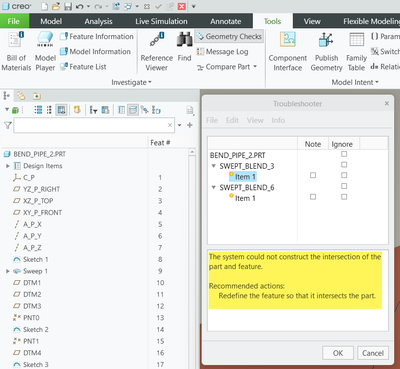Clear the model tree search with X

coord(170,125)
